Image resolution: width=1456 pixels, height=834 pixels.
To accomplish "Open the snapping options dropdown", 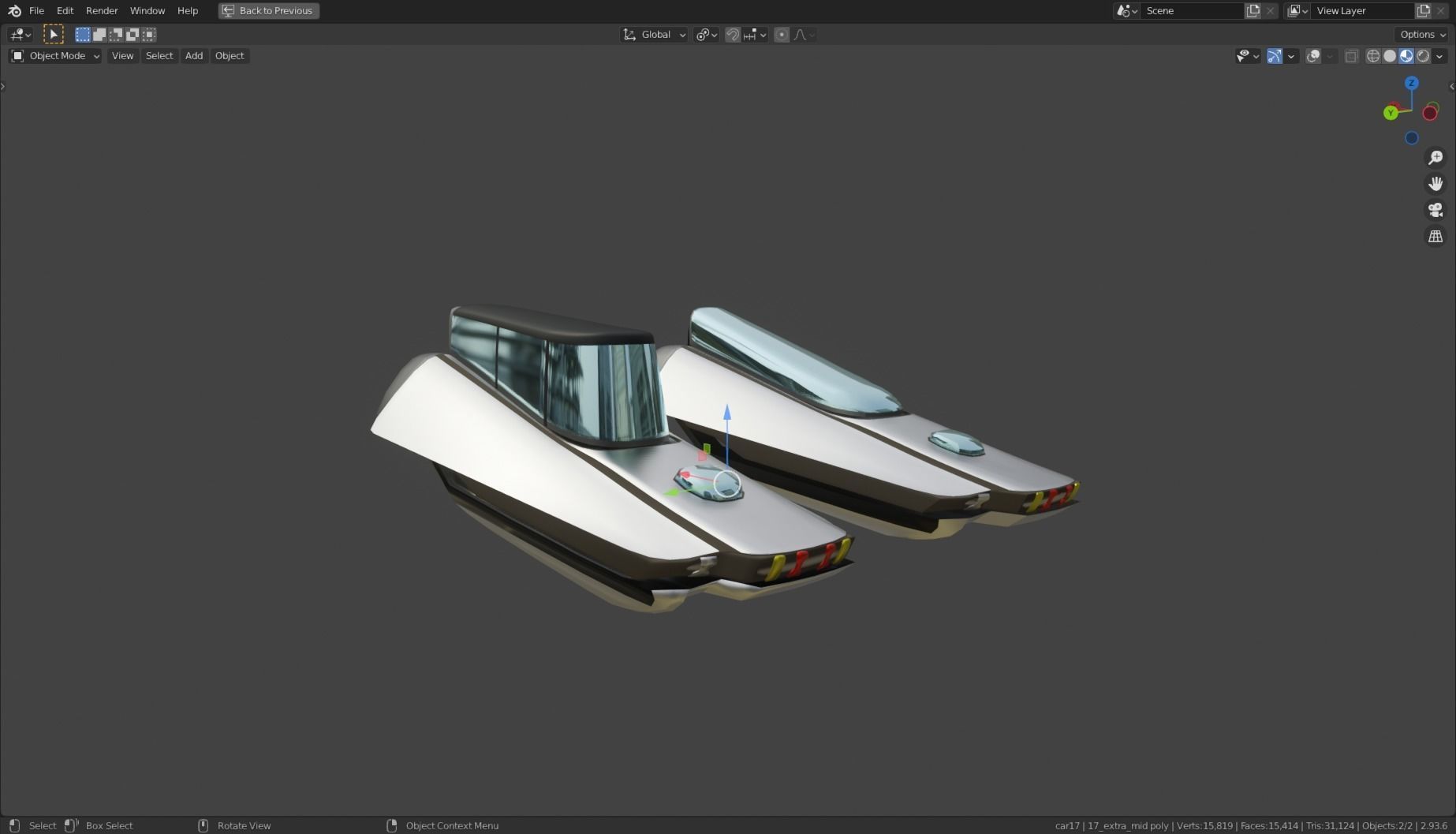I will click(x=755, y=34).
